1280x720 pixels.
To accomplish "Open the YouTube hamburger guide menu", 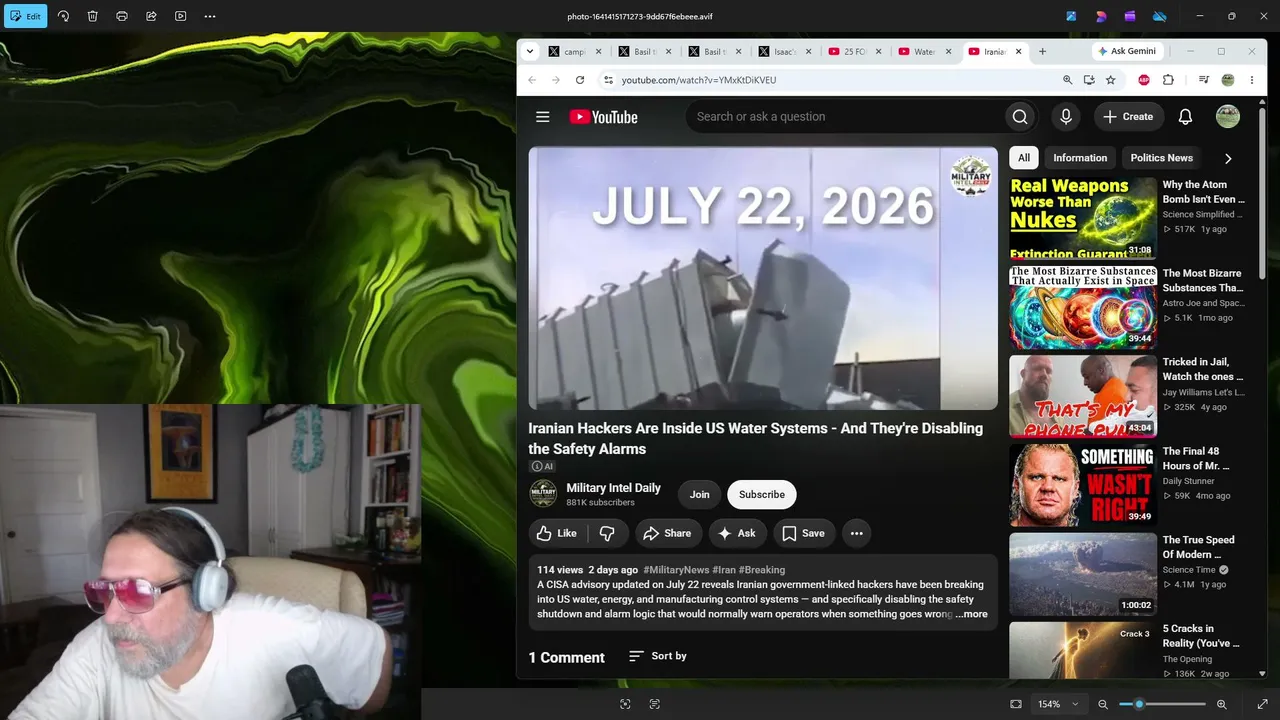I will point(543,117).
